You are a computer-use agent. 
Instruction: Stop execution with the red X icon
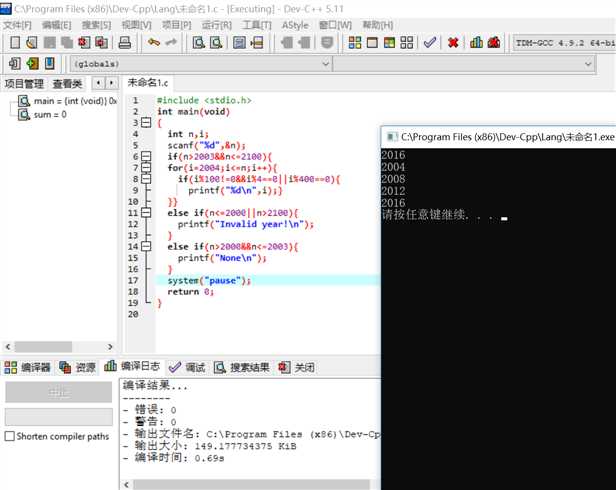click(453, 42)
